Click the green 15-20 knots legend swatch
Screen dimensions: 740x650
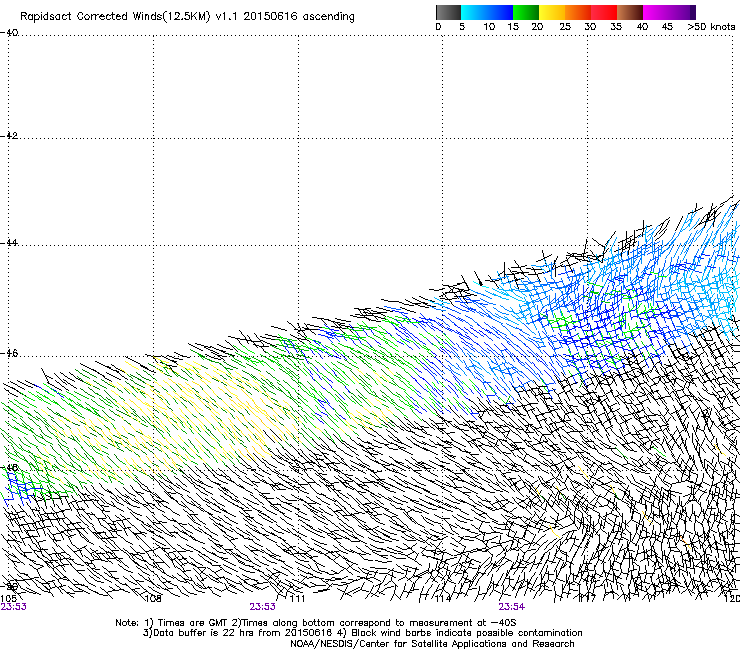tap(526, 12)
